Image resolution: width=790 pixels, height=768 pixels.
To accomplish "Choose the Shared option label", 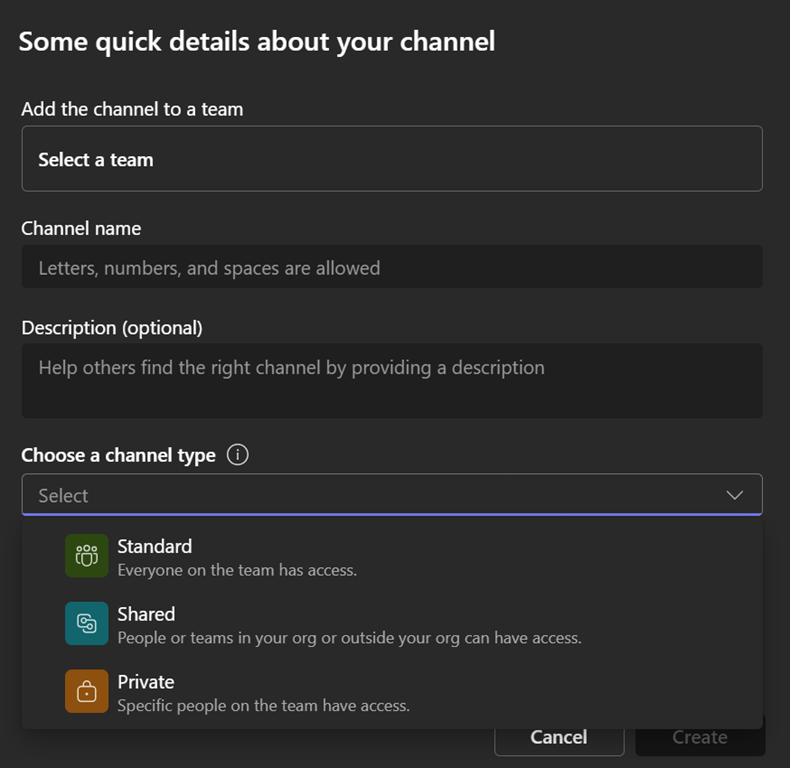I will pyautogui.click(x=146, y=614).
